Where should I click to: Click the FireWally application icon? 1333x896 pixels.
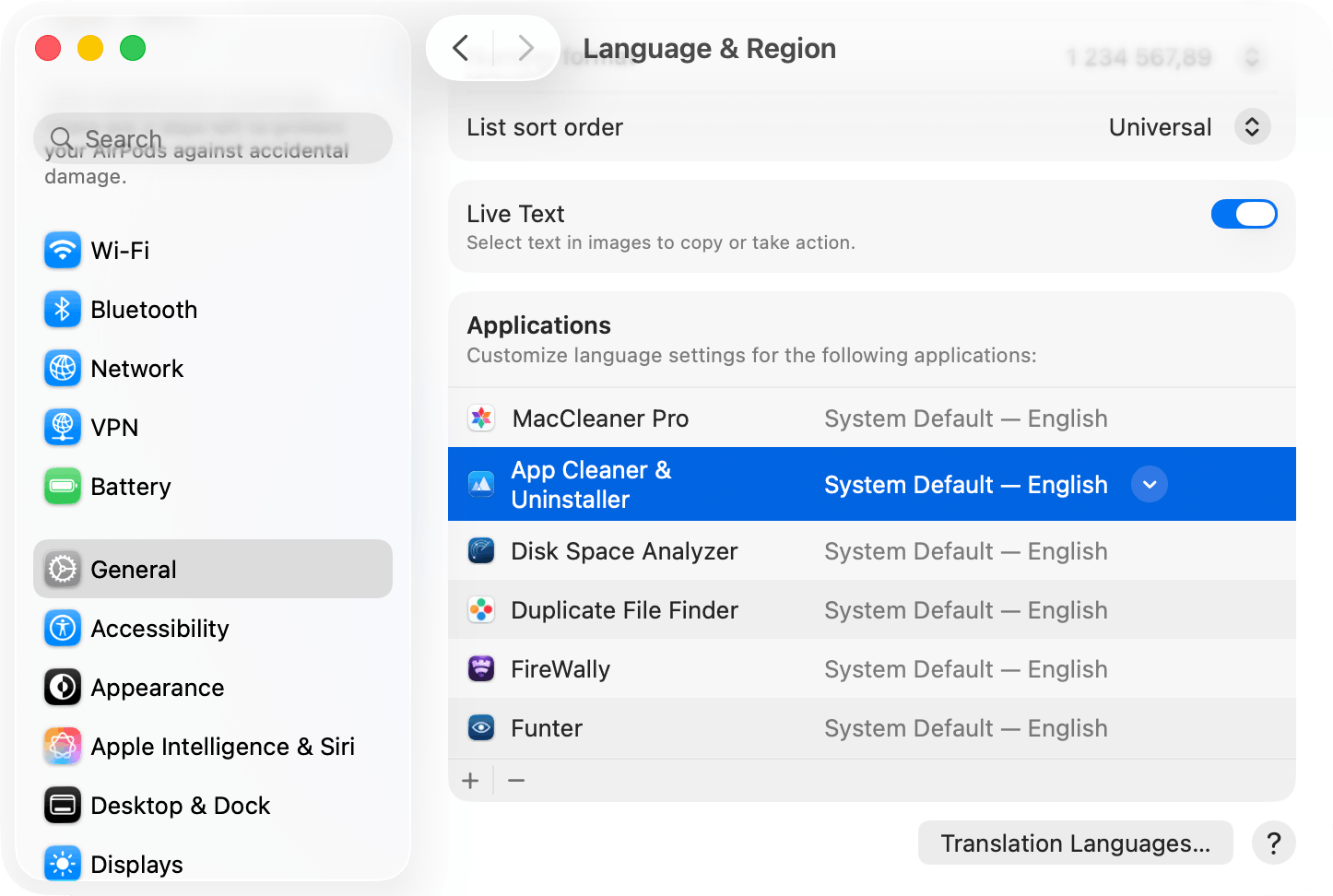[x=480, y=668]
